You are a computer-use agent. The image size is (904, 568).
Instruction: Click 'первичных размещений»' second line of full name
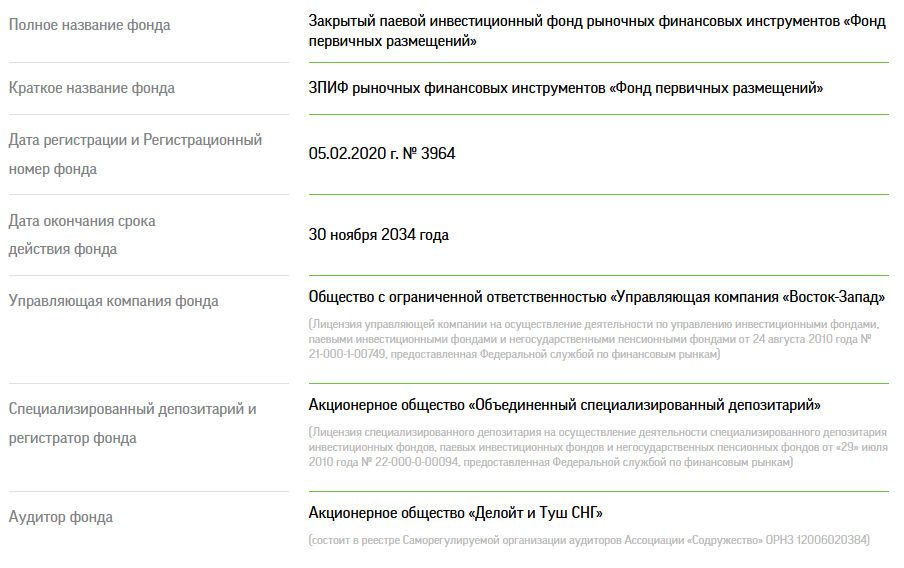[x=393, y=42]
